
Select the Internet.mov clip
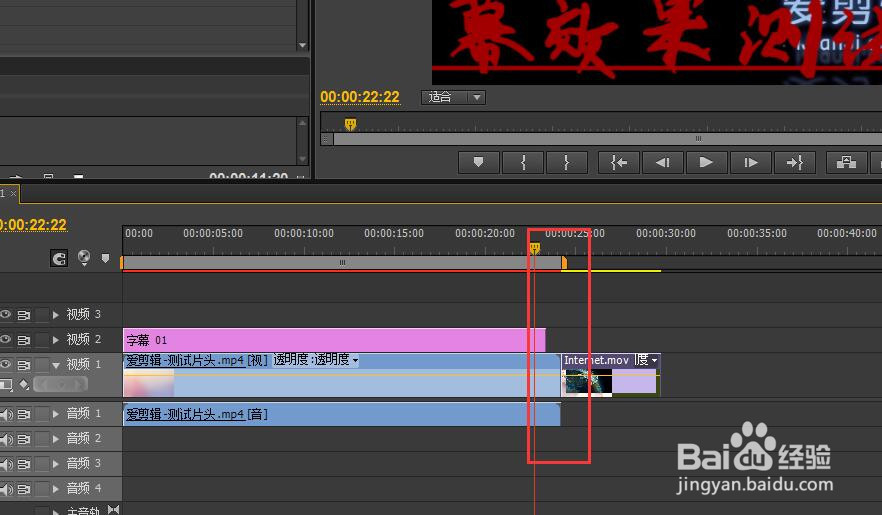611,376
